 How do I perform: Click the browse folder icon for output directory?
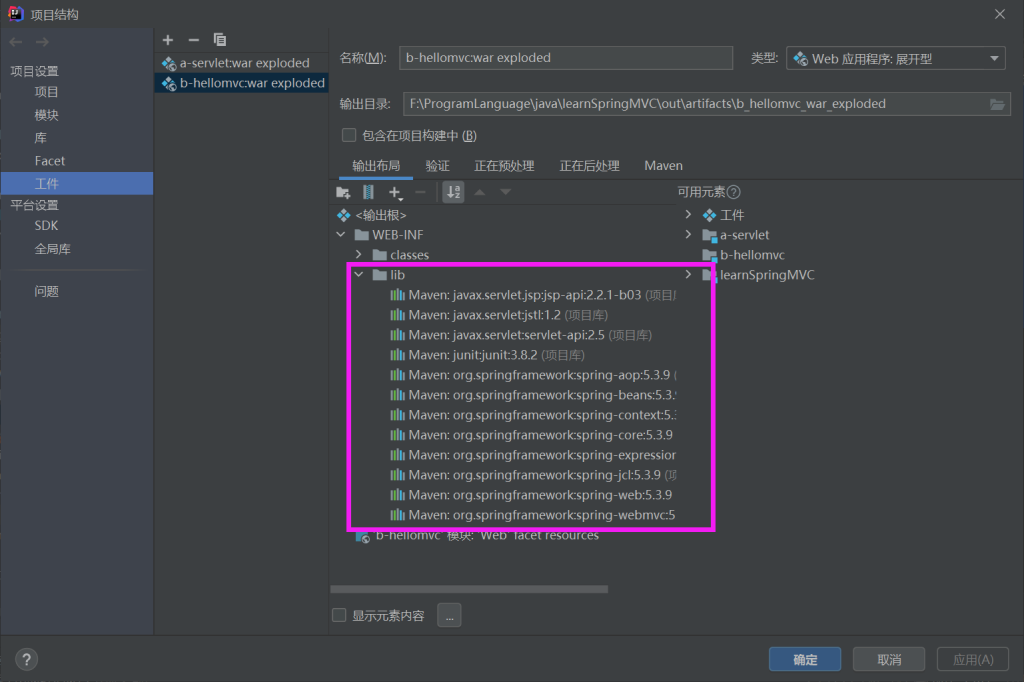[x=997, y=104]
